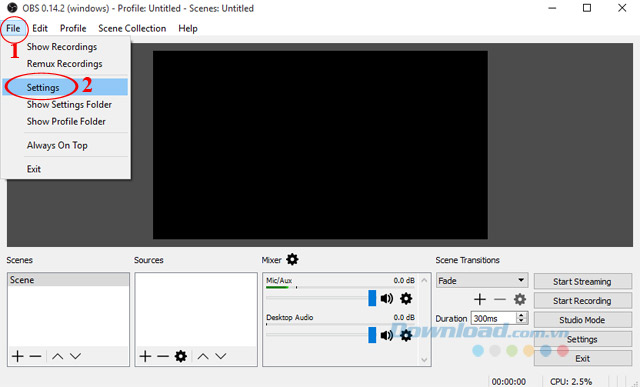
Task: Click the 00:00:00 timer in status bar
Action: (509, 381)
